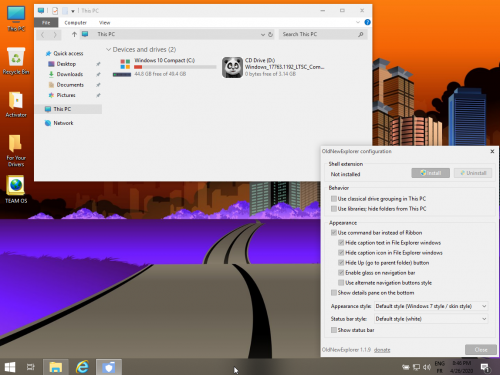Open File Explorer from the taskbar
Screen dimensions: 500x375
56,367
